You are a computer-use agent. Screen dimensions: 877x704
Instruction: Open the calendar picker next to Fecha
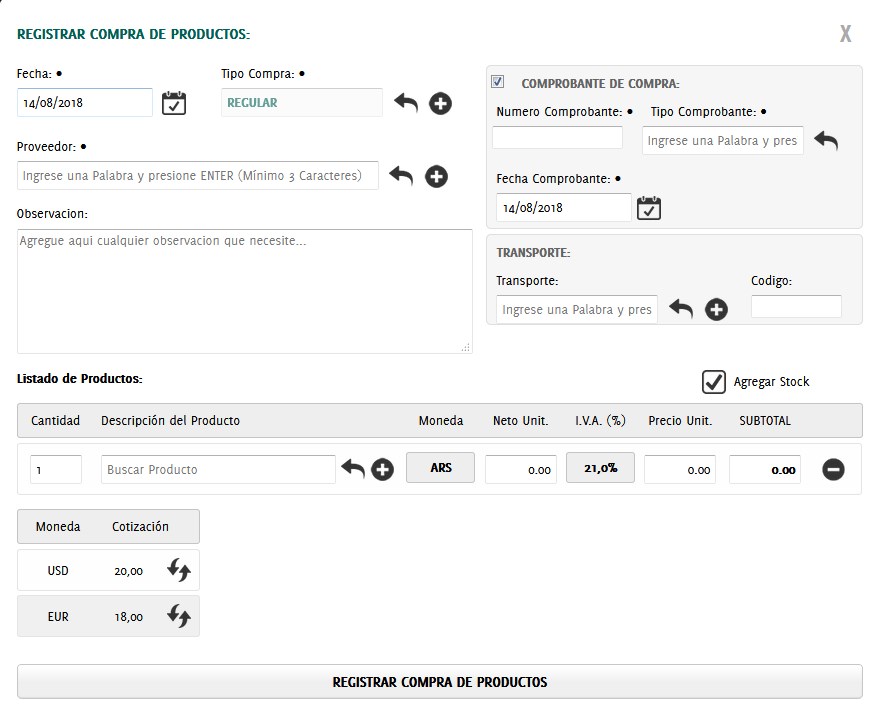(174, 103)
